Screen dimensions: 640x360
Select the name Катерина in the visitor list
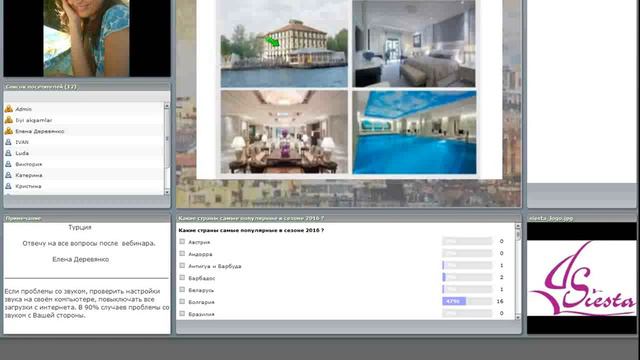(29, 175)
